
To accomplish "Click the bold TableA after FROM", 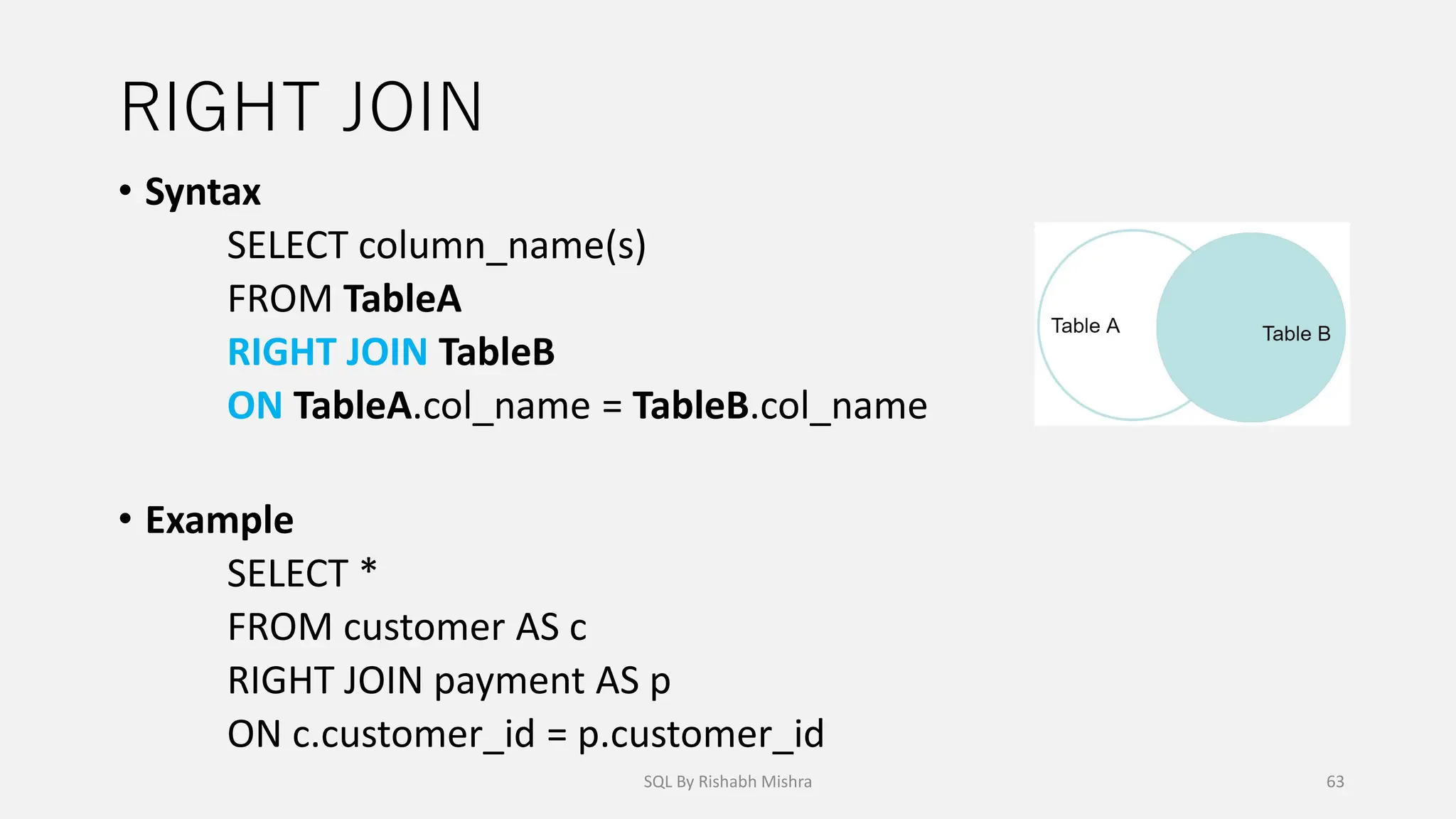I will pos(402,299).
